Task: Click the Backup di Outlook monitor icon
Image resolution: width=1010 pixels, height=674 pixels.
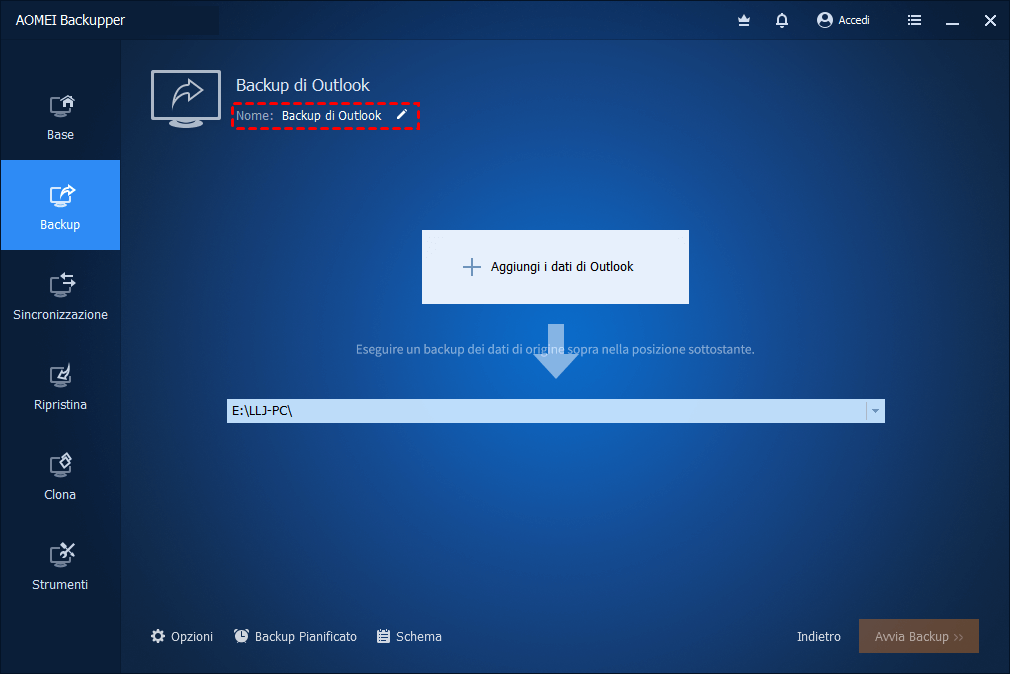Action: pyautogui.click(x=186, y=98)
